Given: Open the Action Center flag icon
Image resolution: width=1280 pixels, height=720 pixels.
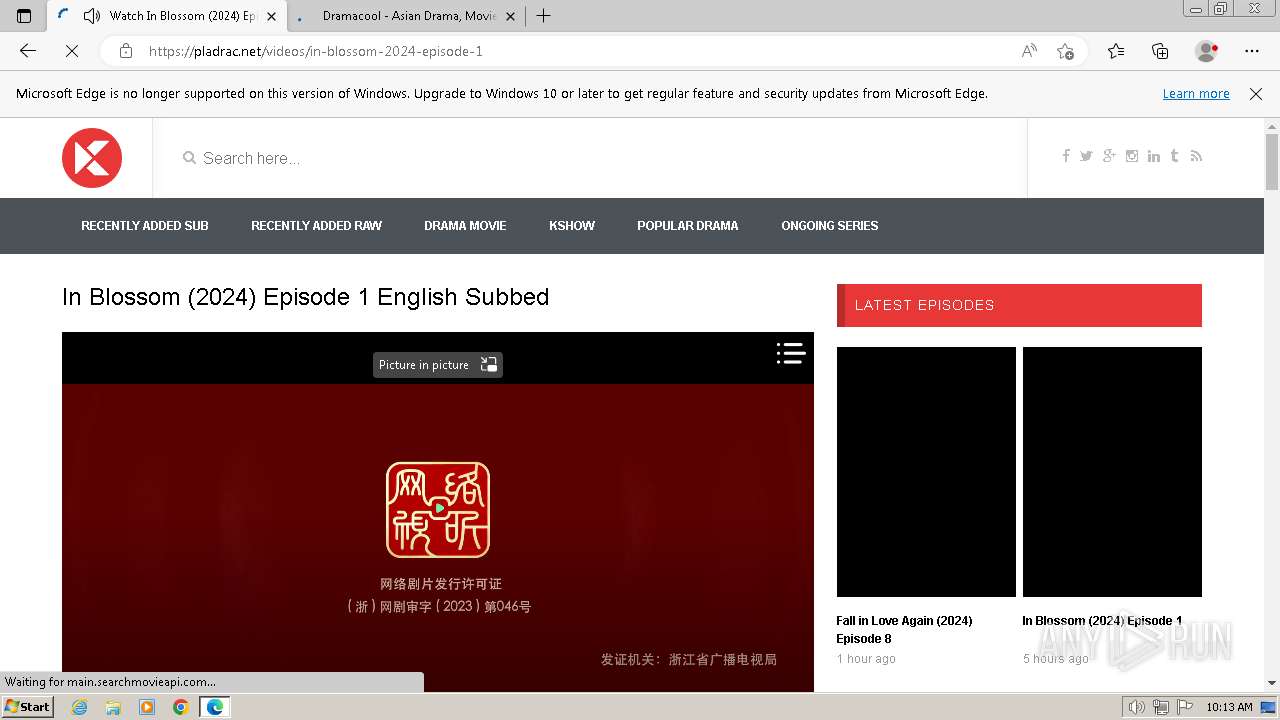Looking at the screenshot, I should [1183, 707].
